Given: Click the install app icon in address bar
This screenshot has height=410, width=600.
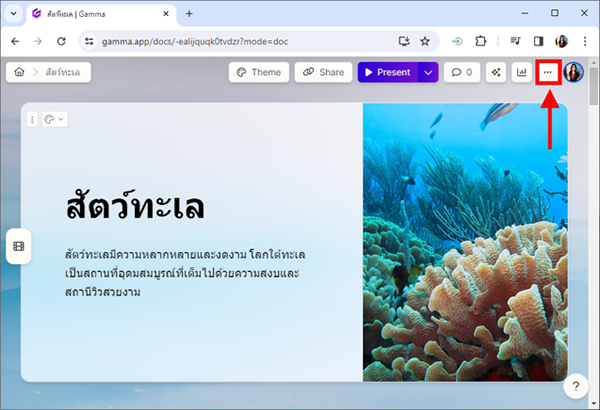Looking at the screenshot, I should click(404, 41).
